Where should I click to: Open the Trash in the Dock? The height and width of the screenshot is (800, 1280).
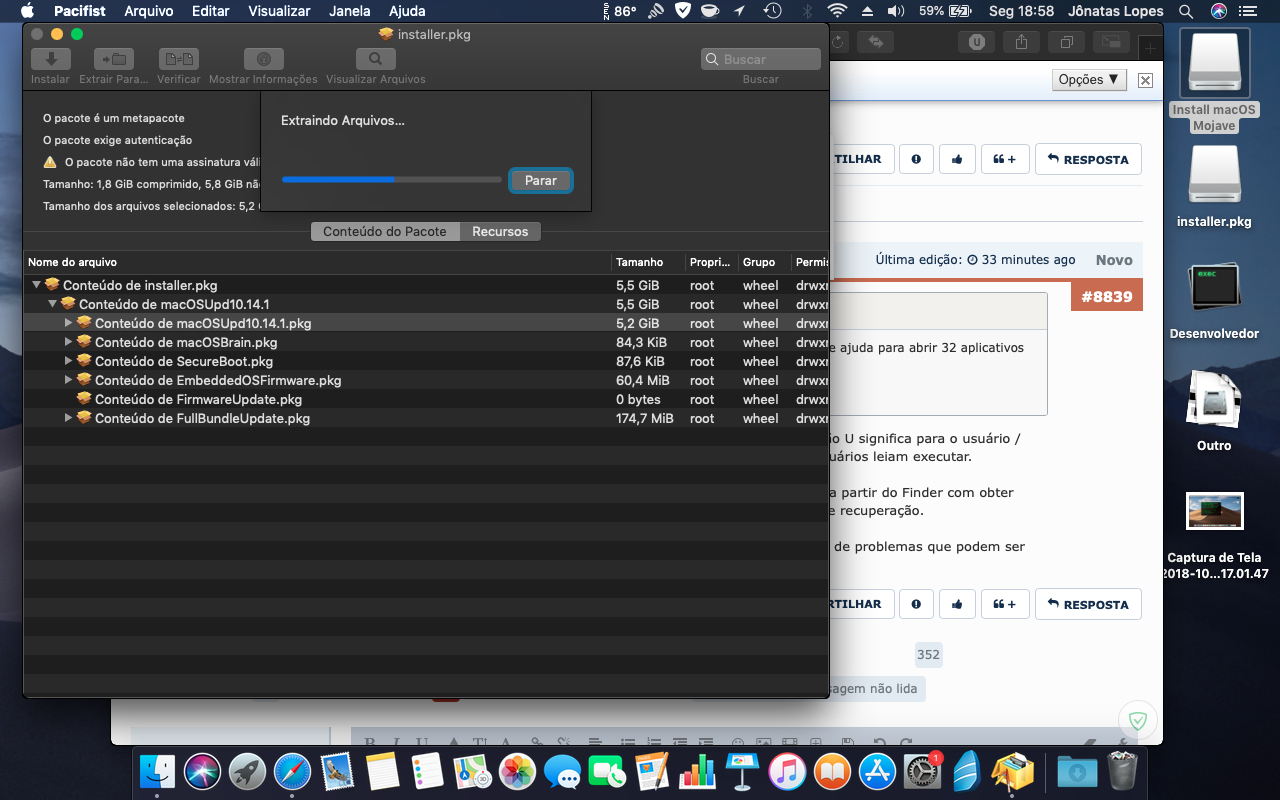click(x=1123, y=771)
